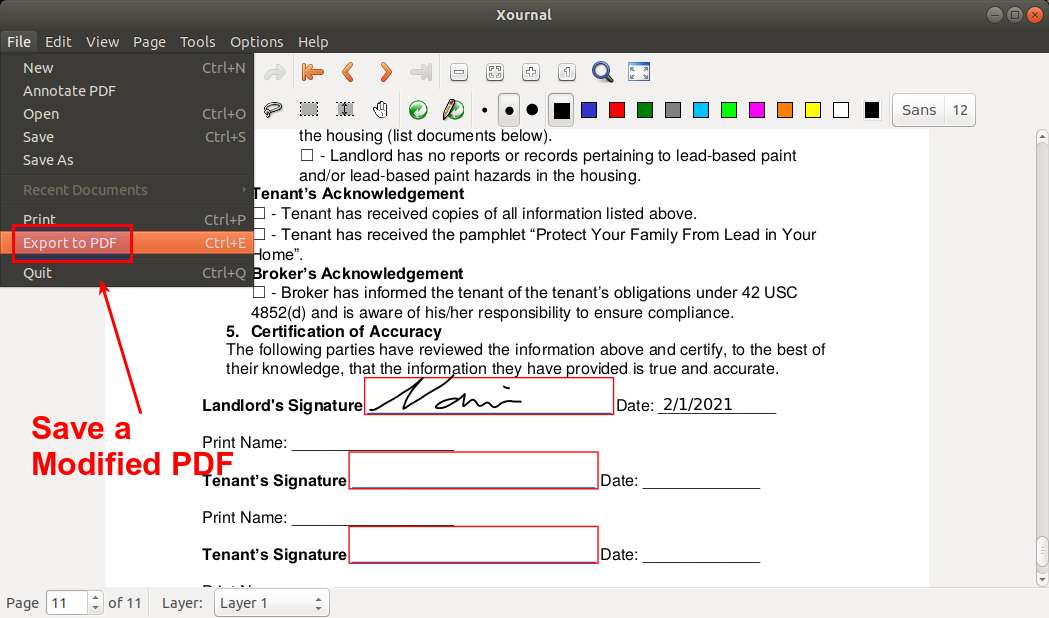This screenshot has width=1049, height=618.
Task: Open the Help menu
Action: pos(313,41)
